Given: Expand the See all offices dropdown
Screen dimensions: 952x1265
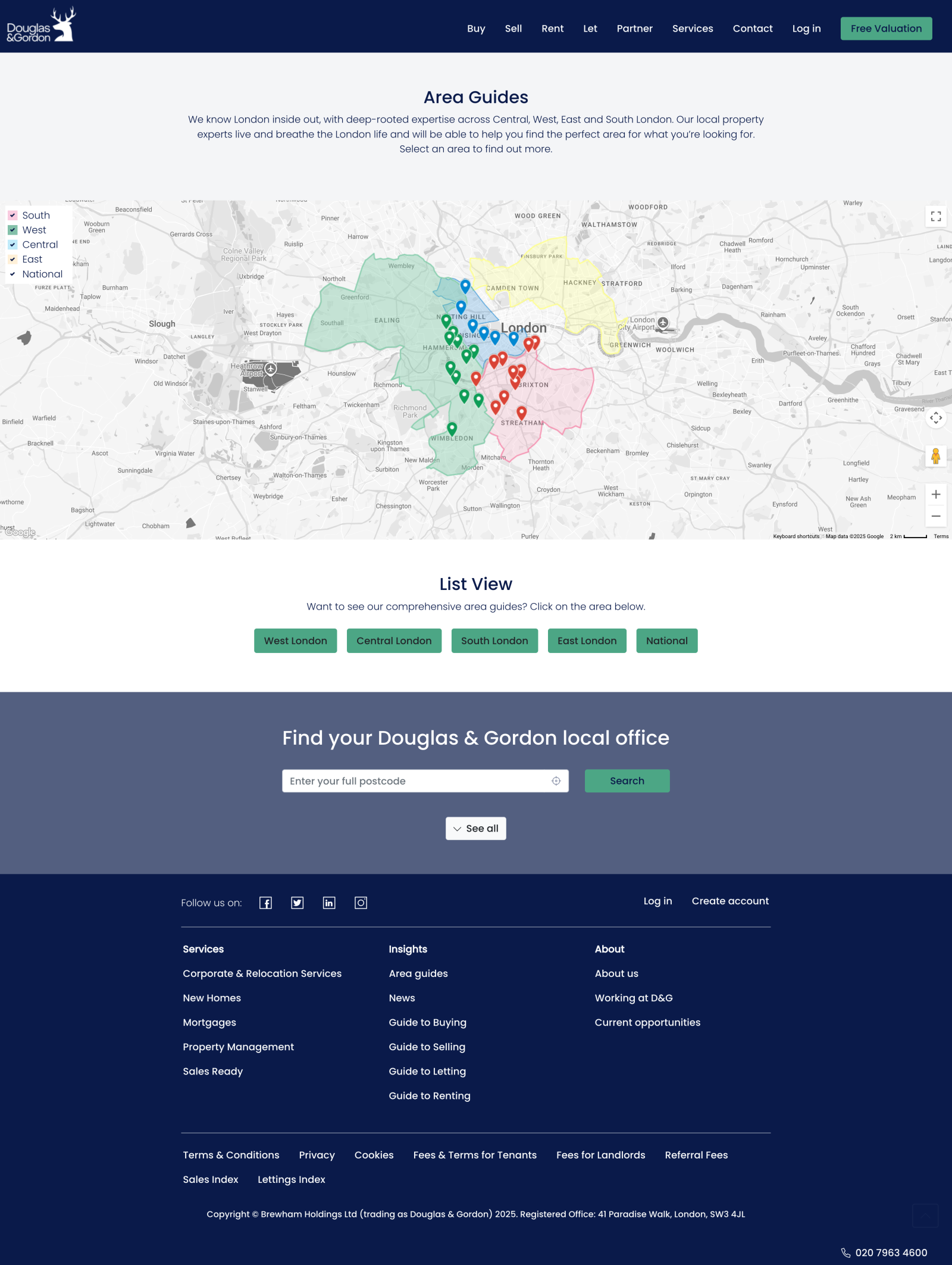Looking at the screenshot, I should coord(475,829).
